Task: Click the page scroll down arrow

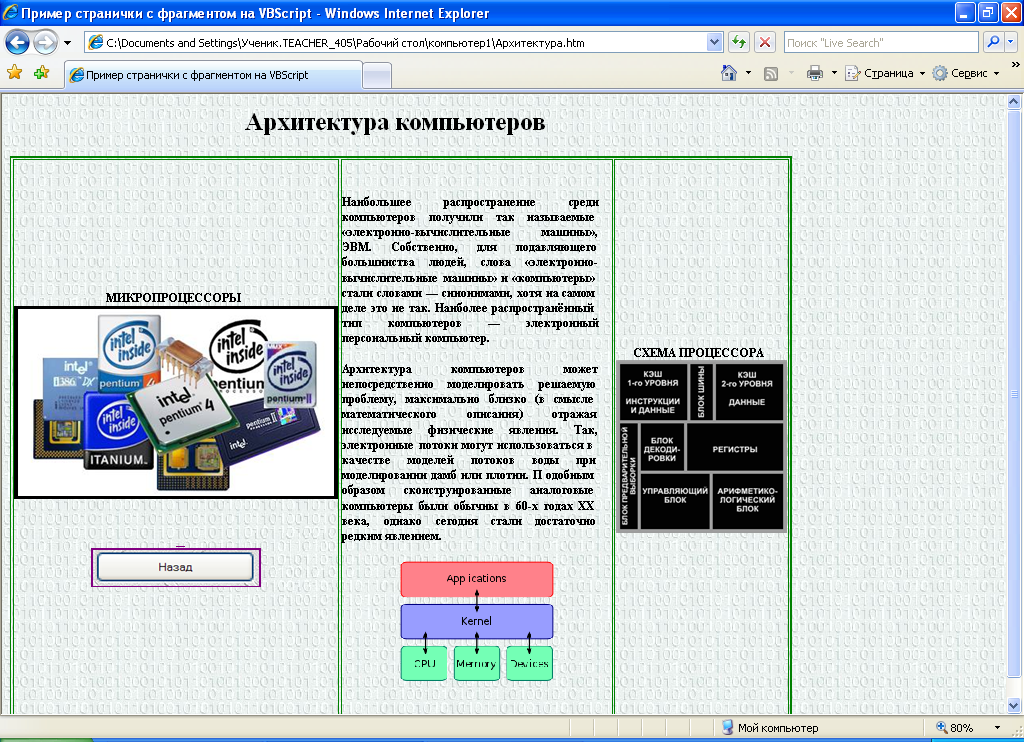Action: 1014,705
